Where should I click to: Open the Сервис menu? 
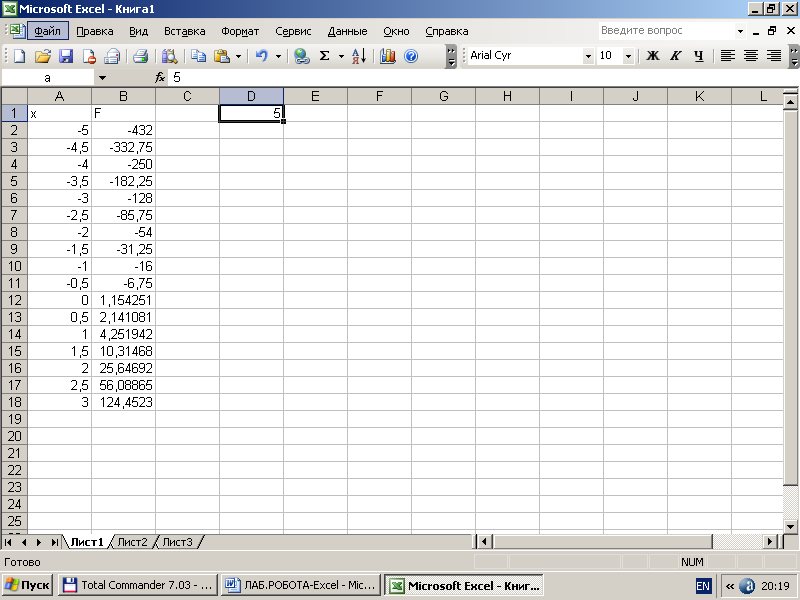[293, 31]
